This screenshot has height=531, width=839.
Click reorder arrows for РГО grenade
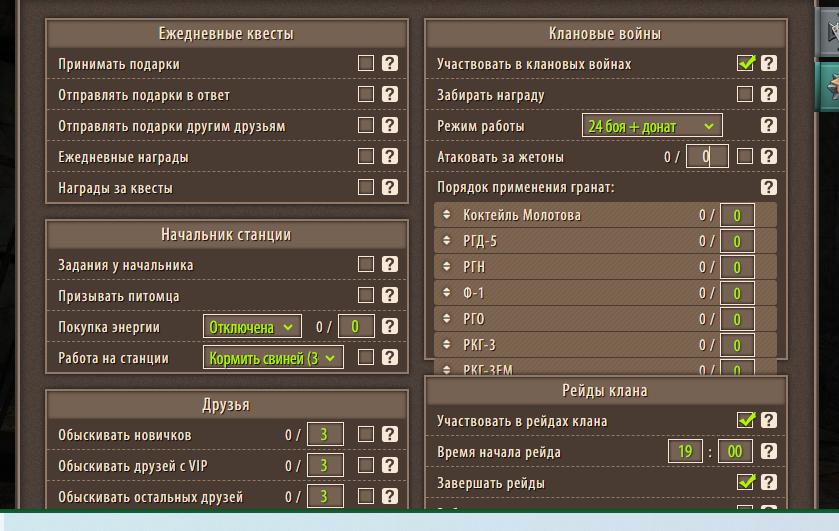click(447, 318)
